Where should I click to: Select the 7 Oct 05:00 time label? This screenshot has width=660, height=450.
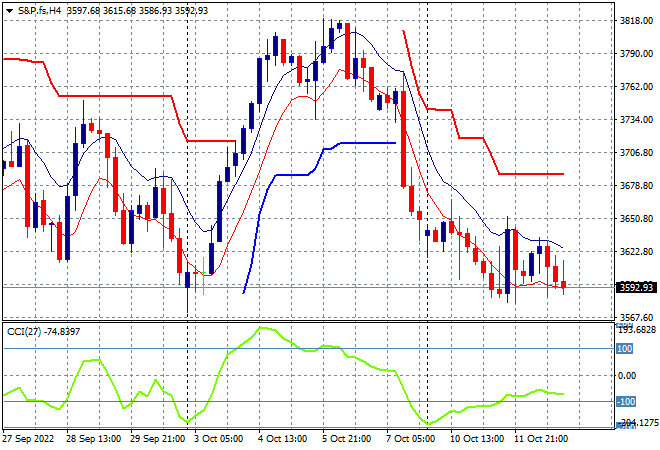click(x=410, y=439)
